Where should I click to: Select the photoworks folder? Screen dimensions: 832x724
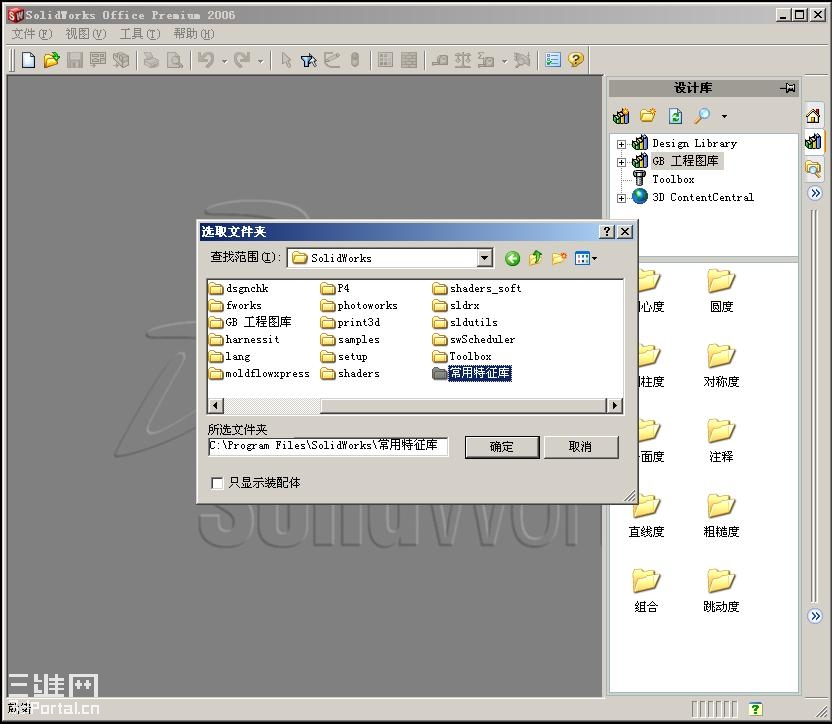pyautogui.click(x=359, y=305)
